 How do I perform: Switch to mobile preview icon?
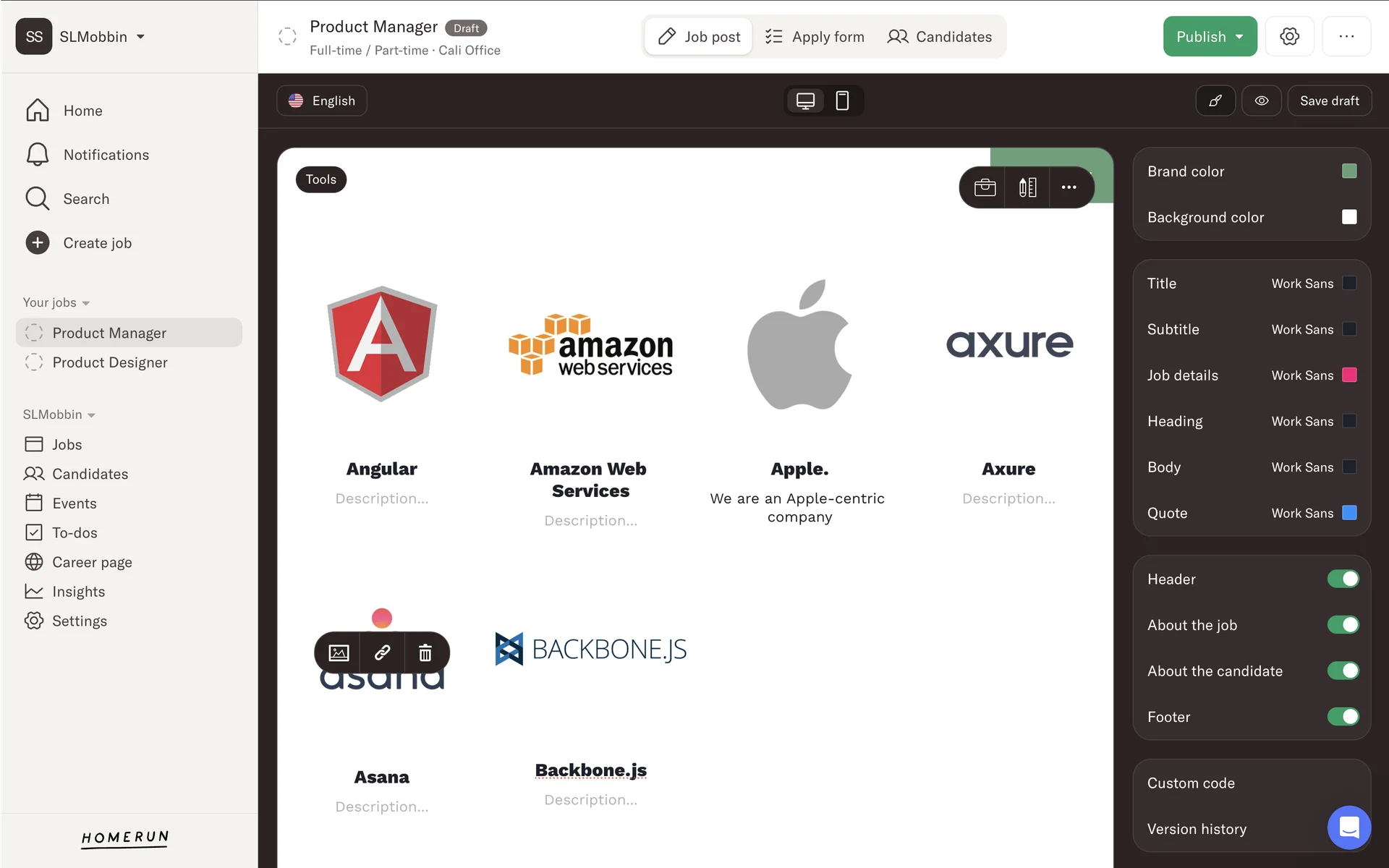[x=842, y=101]
